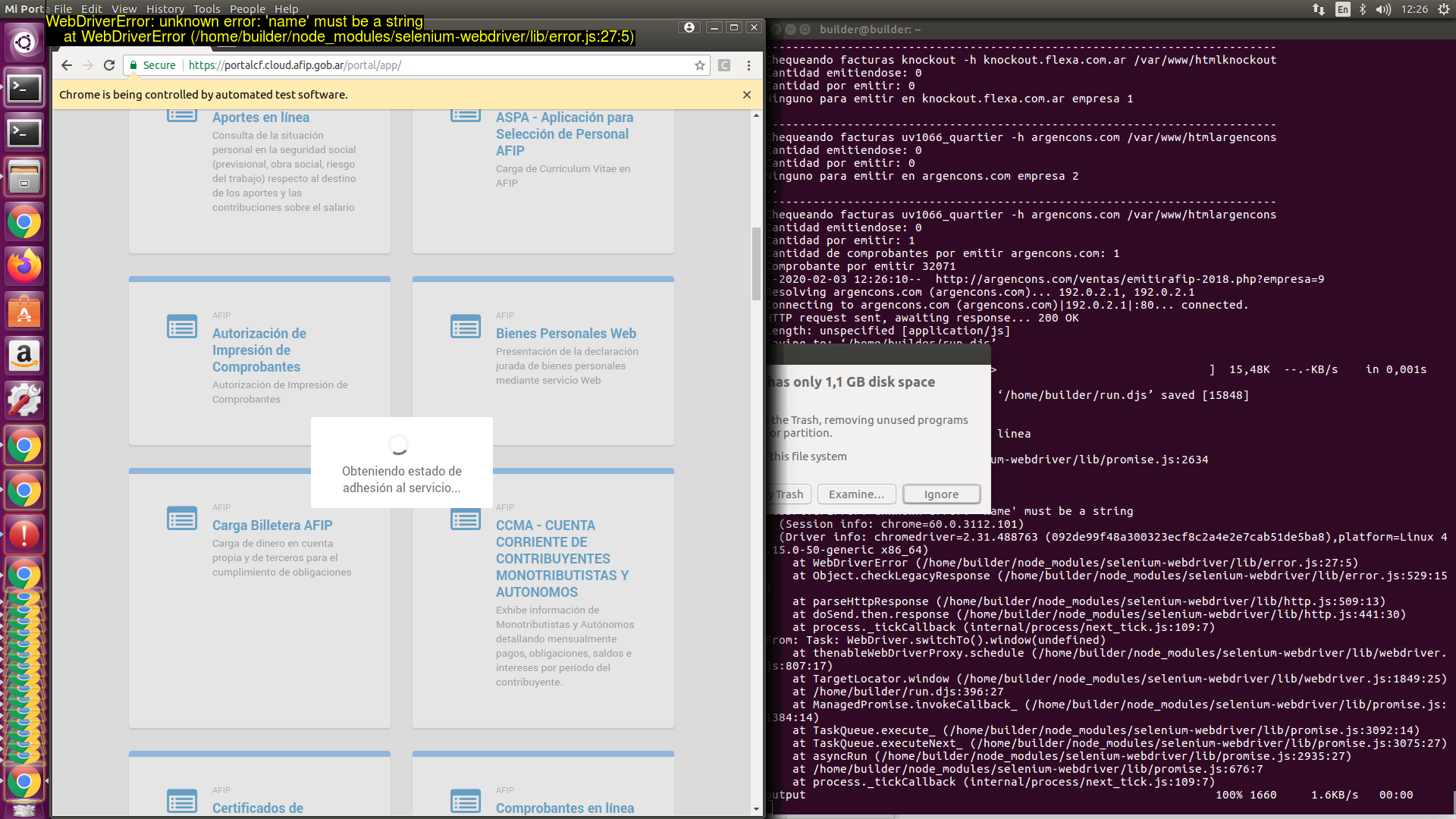Click icon beside Autorización de Impresión

point(182,327)
